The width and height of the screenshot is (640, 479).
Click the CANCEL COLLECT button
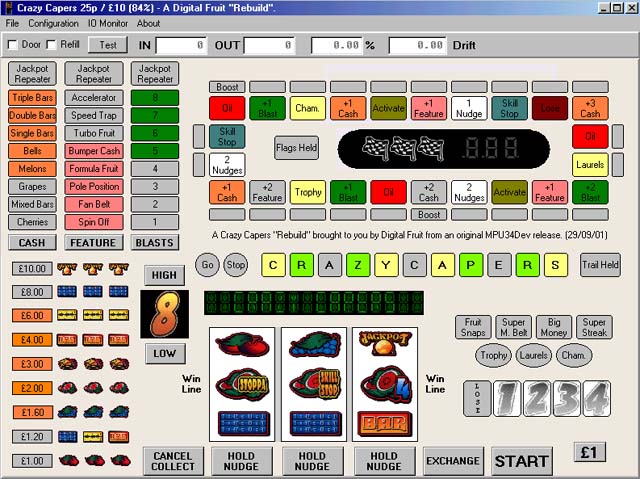point(173,461)
